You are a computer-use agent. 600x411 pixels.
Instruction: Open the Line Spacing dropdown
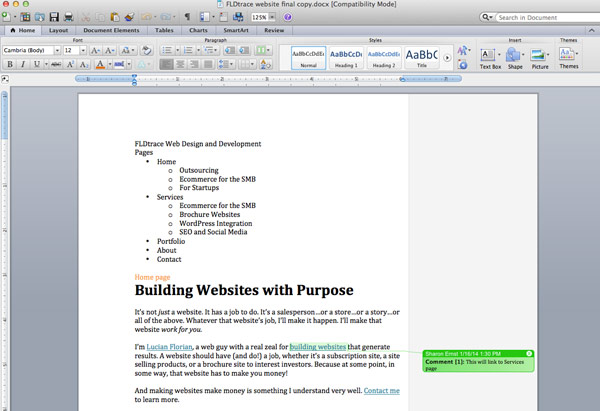point(226,64)
